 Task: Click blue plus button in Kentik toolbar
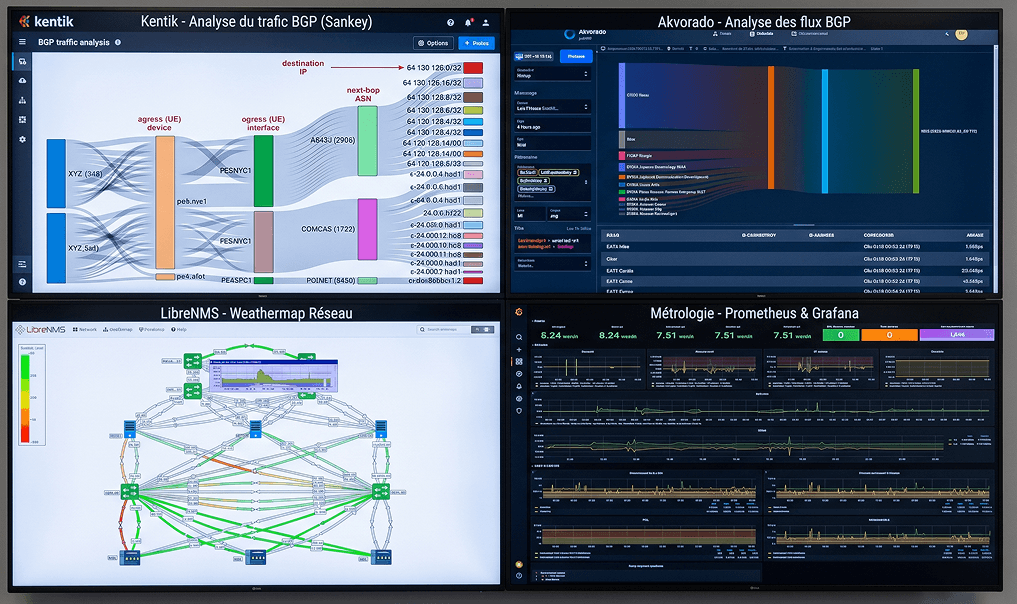click(477, 43)
